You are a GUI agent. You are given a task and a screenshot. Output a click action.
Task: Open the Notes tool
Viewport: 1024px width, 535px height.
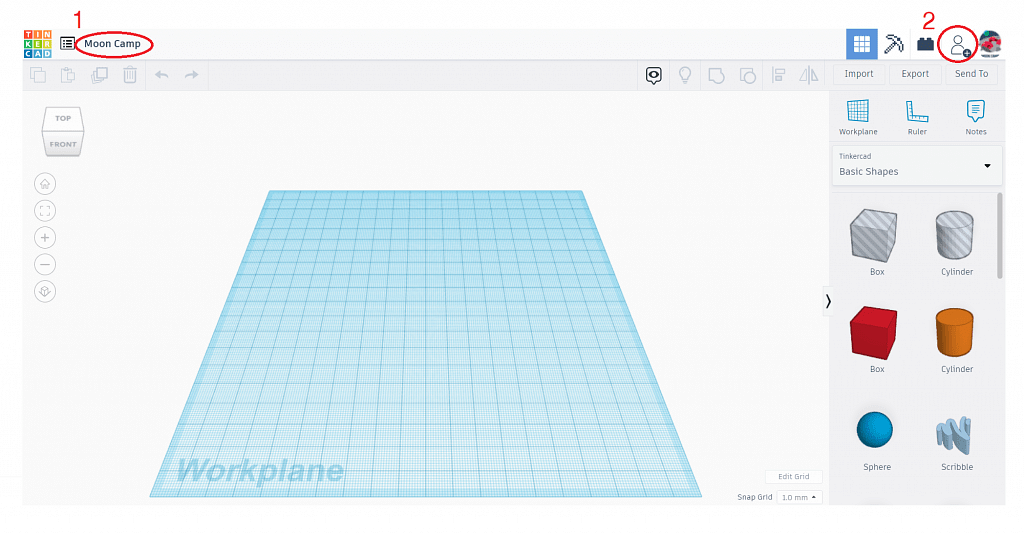[976, 116]
